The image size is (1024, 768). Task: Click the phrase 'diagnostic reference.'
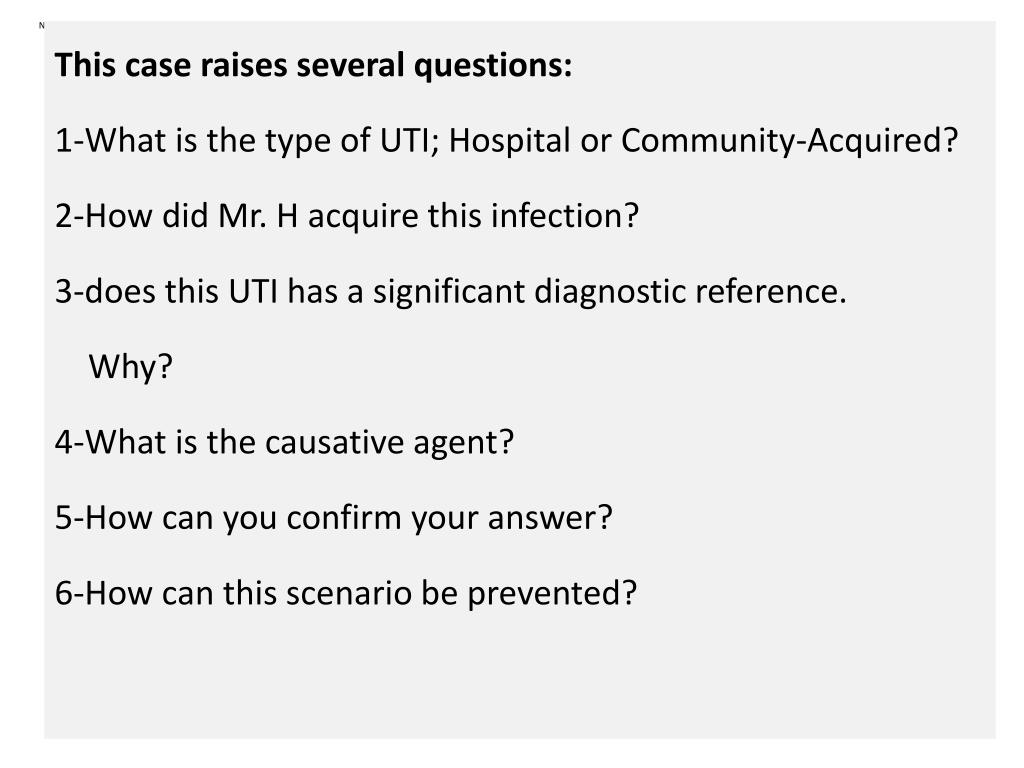click(x=690, y=291)
